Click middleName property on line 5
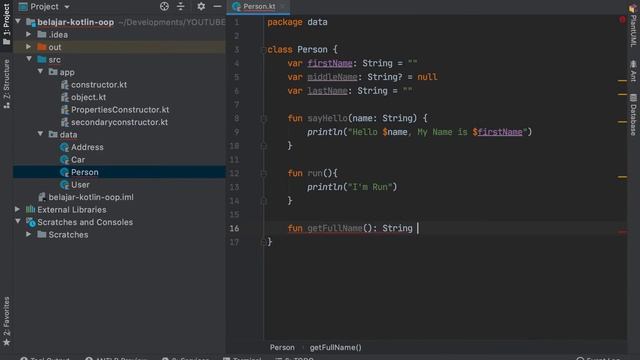 (x=332, y=77)
